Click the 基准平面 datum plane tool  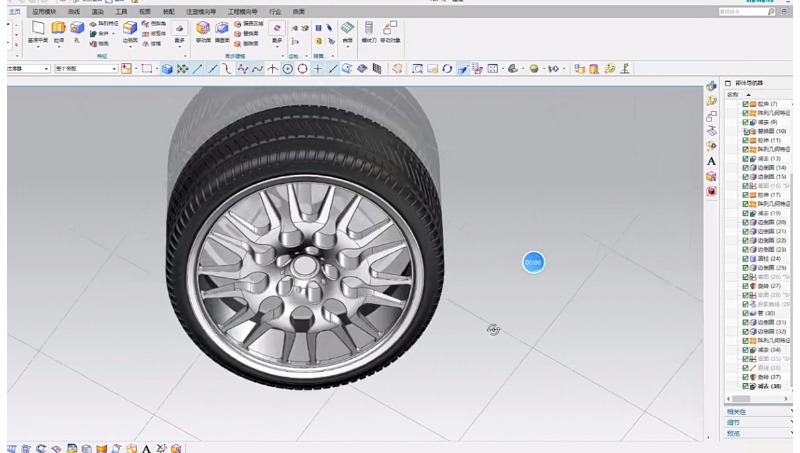(37, 30)
